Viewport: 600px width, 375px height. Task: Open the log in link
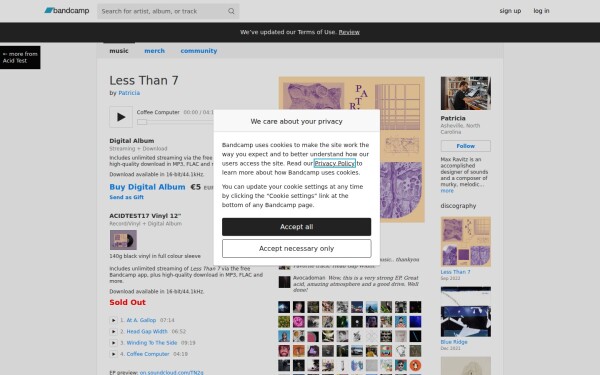tap(541, 11)
